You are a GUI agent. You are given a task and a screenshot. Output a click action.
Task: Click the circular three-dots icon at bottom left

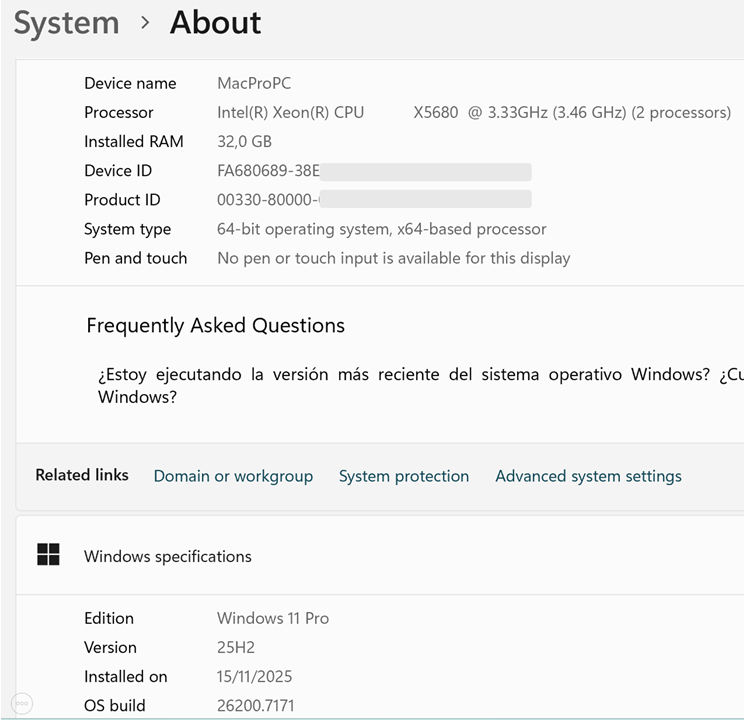(22, 703)
